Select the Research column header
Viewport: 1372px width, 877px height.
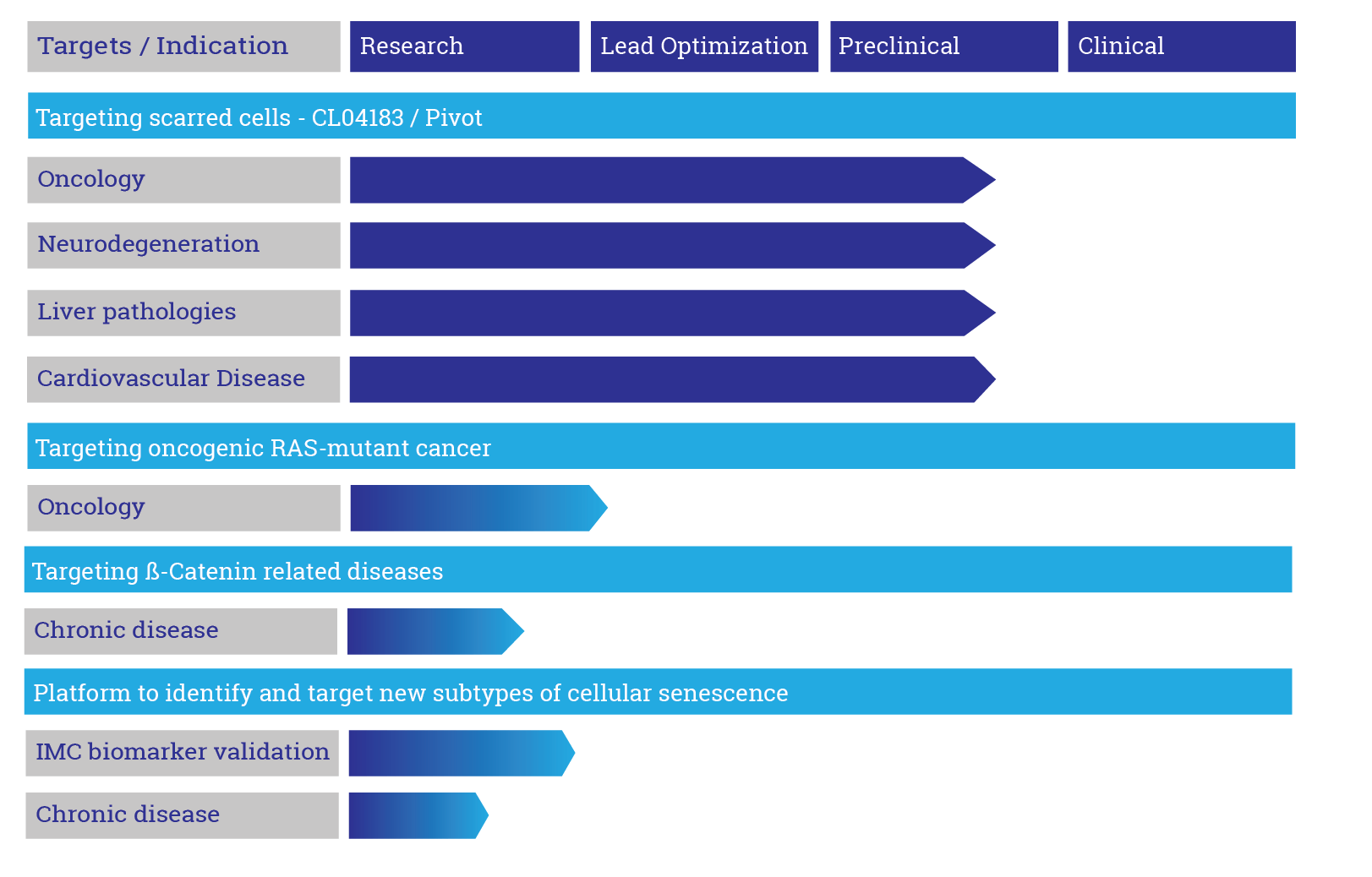[x=464, y=46]
